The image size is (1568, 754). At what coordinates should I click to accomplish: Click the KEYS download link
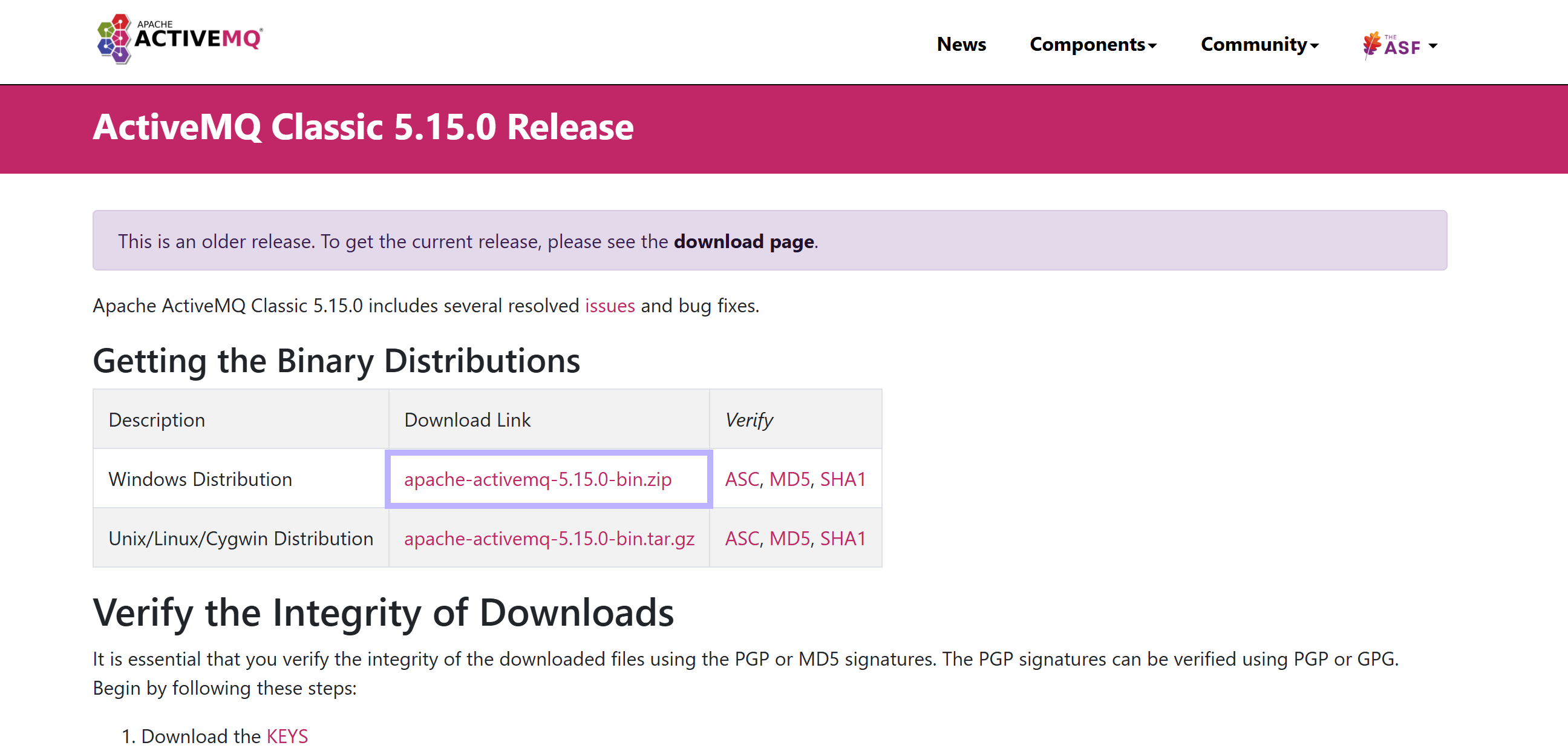click(287, 736)
